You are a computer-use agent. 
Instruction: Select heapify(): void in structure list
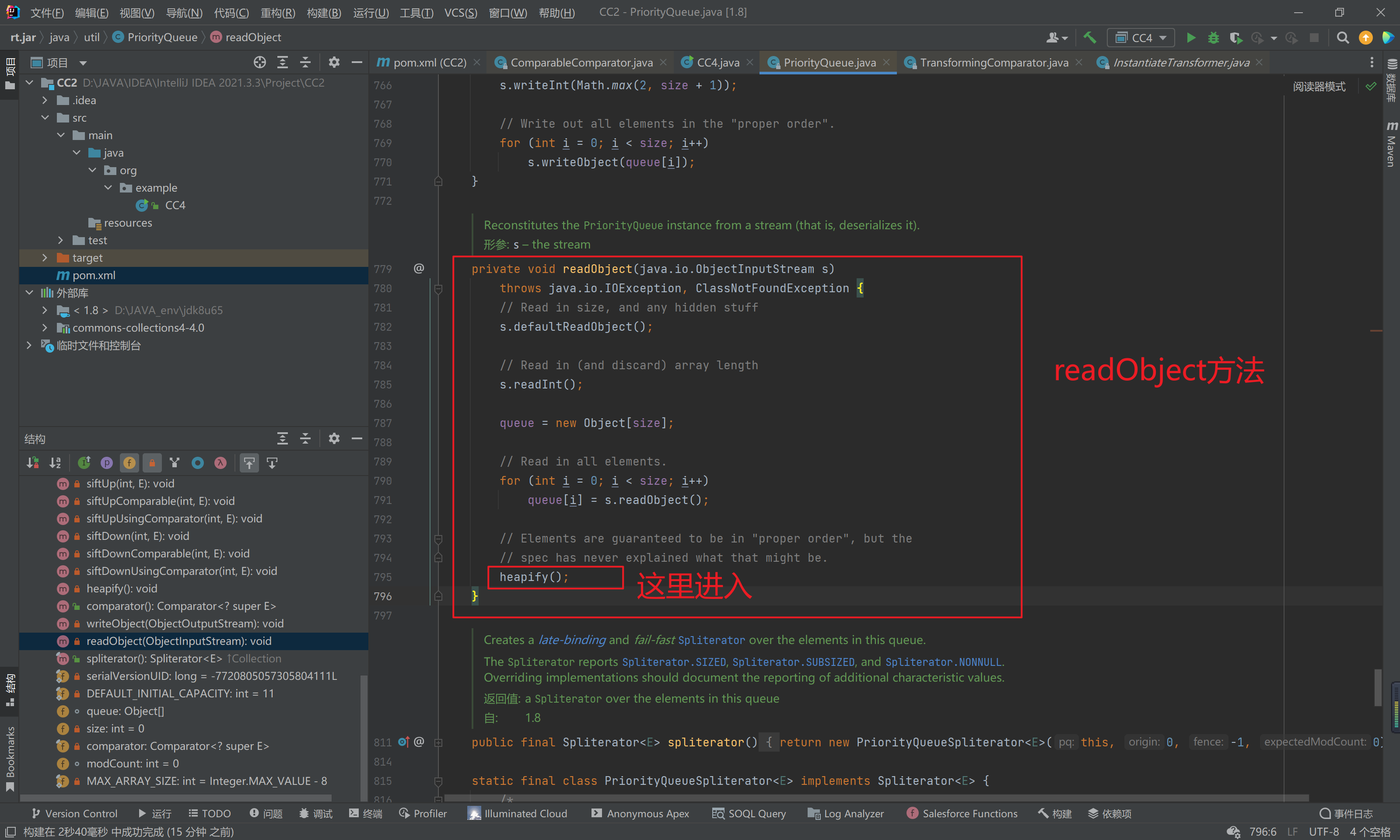pos(122,589)
